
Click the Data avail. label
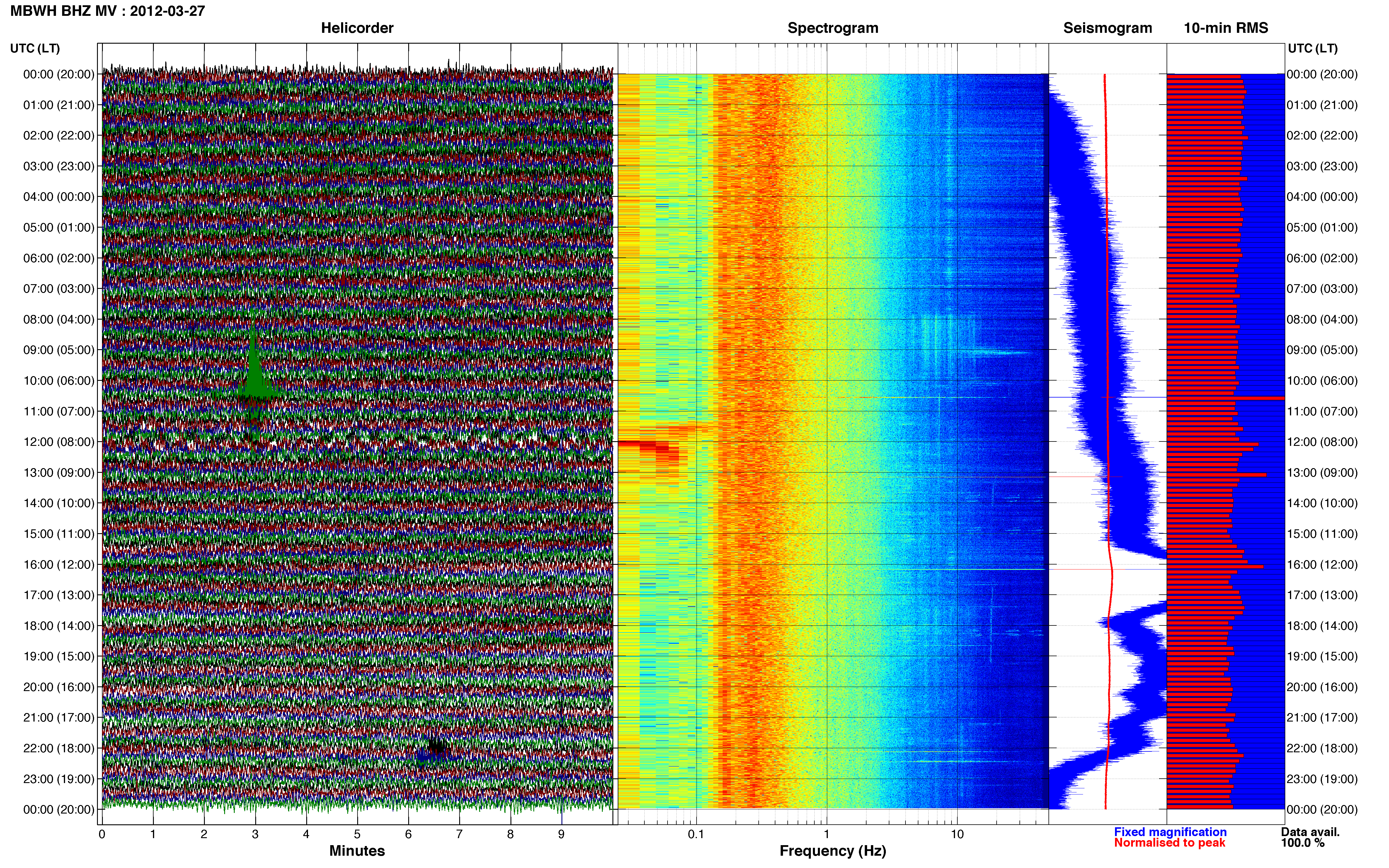point(1310,832)
